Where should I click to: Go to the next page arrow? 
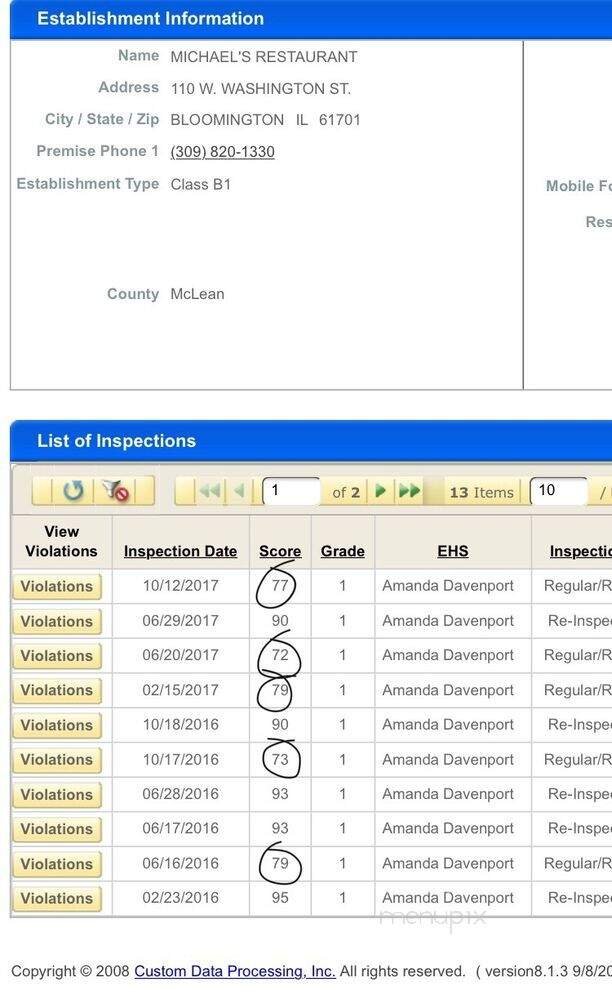[x=381, y=491]
